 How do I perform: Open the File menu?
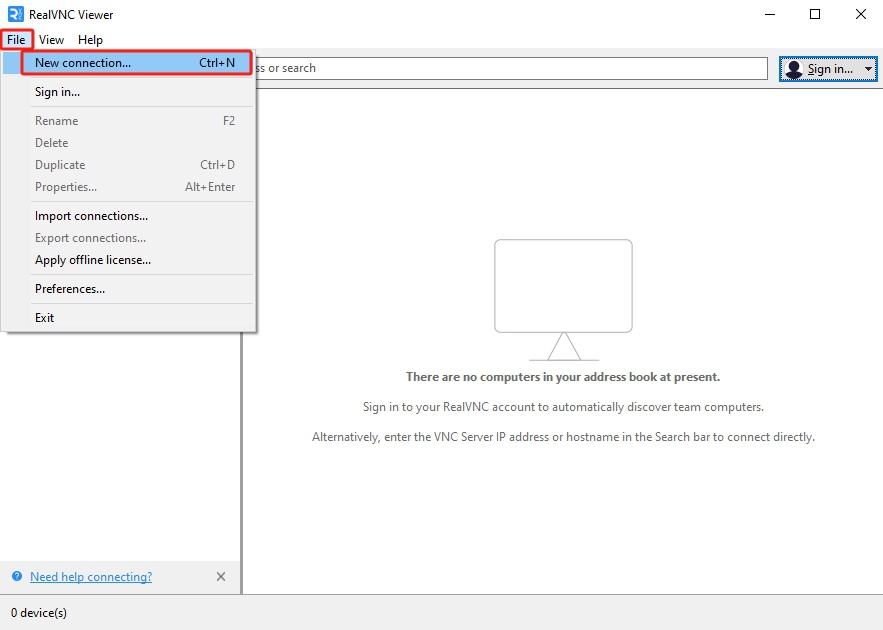pyautogui.click(x=16, y=40)
